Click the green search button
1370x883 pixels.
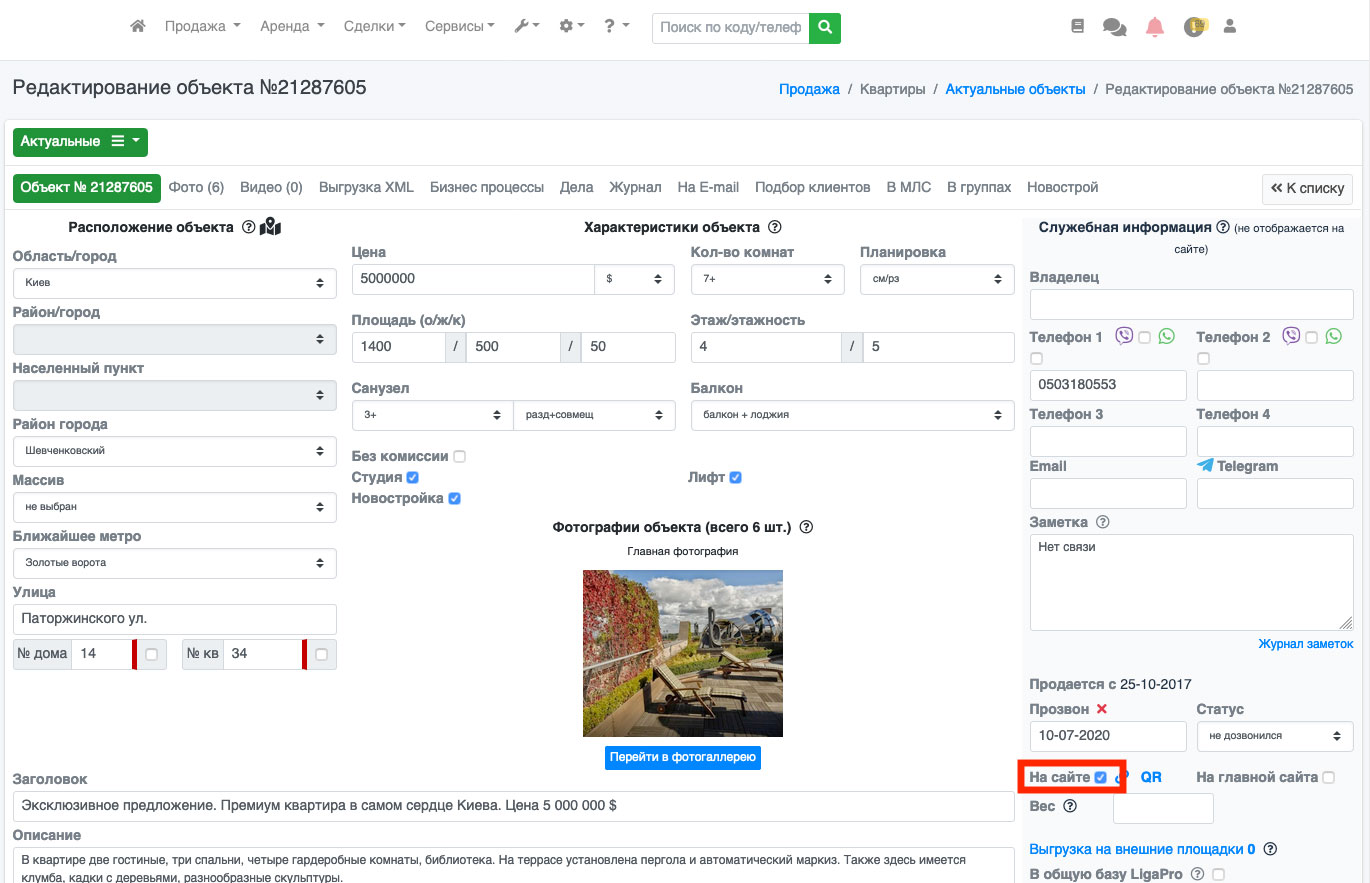pos(824,28)
